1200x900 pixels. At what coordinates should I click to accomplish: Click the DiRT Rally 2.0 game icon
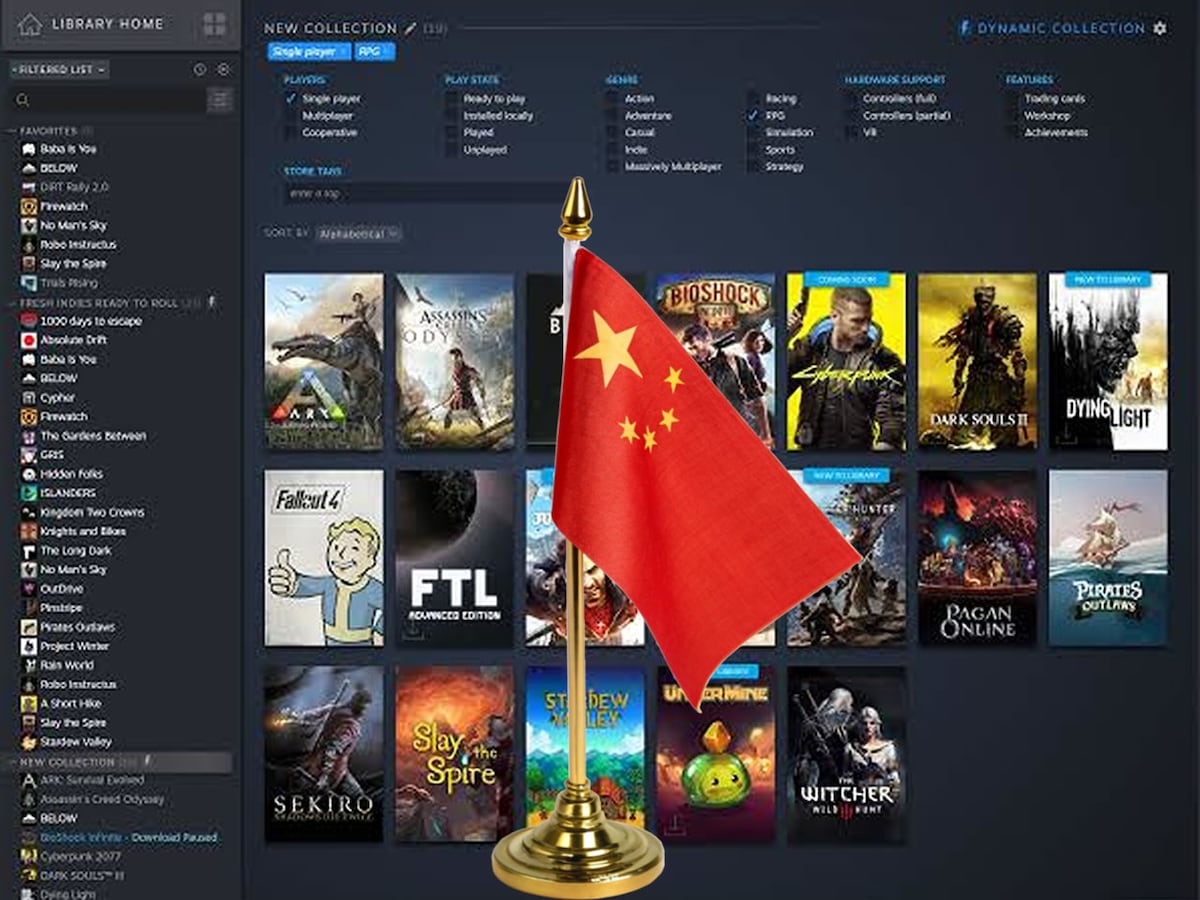tap(28, 187)
